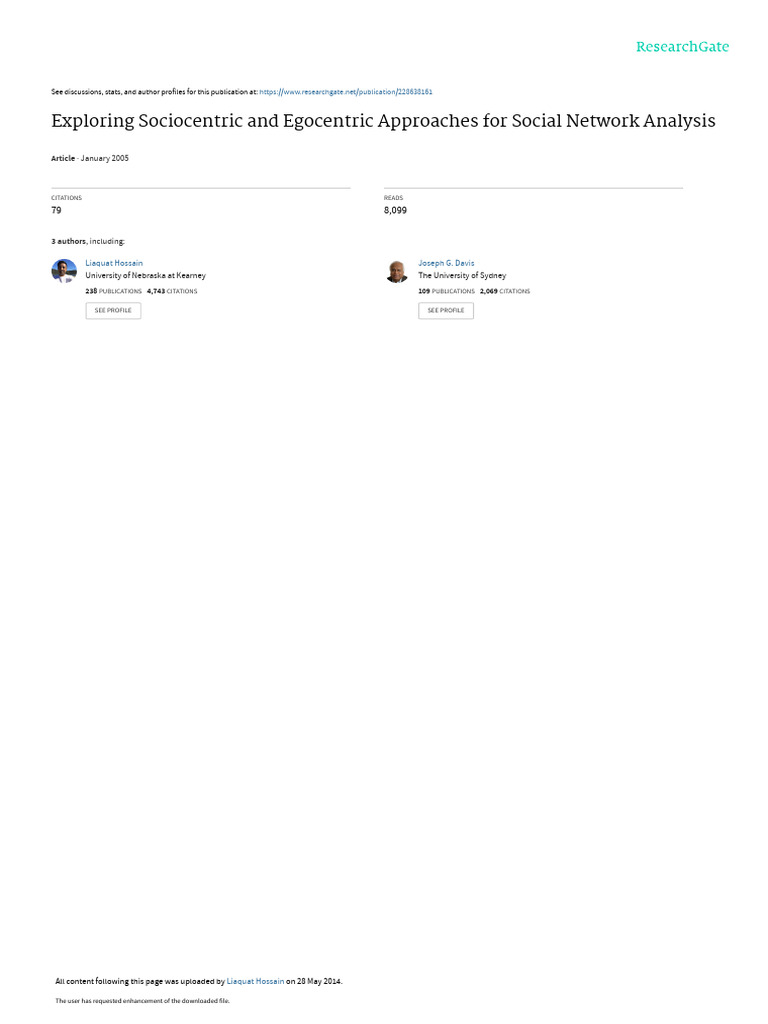Click the "3 authors, including" label
The height and width of the screenshot is (1024, 768).
click(x=88, y=242)
